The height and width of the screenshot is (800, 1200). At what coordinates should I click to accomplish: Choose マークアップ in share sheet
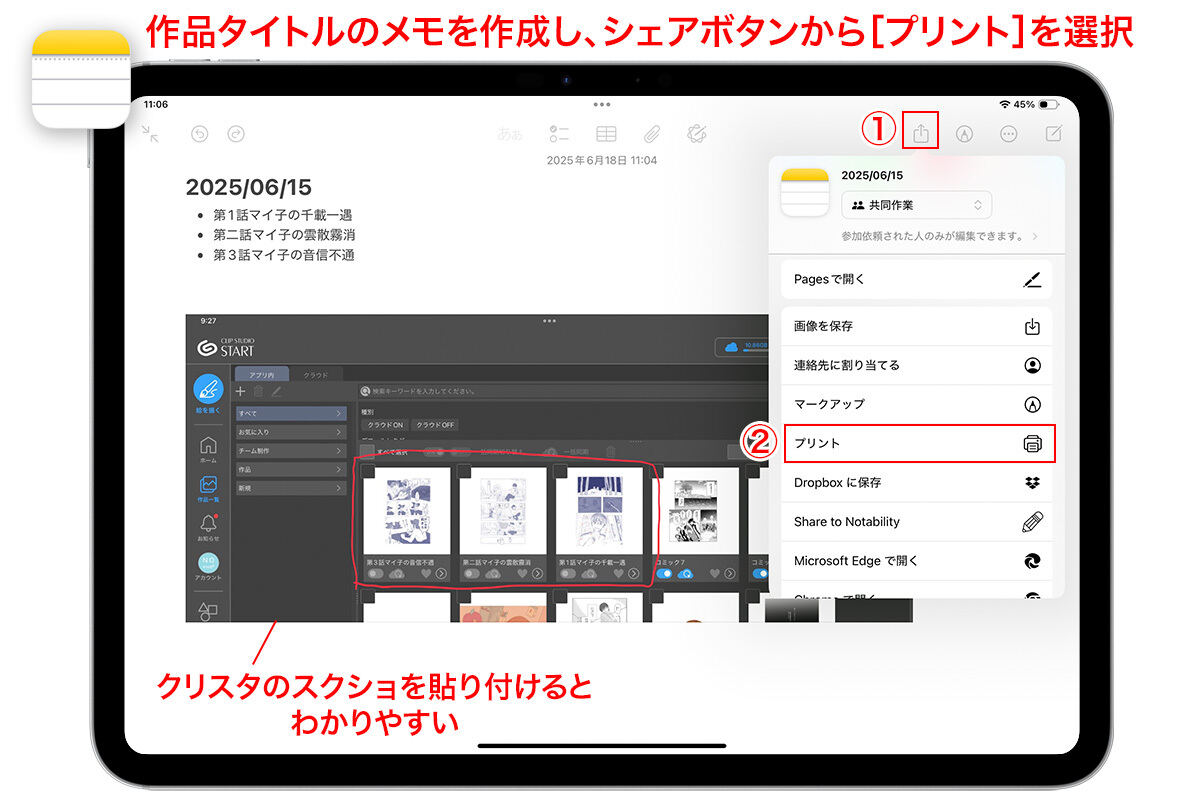(916, 404)
